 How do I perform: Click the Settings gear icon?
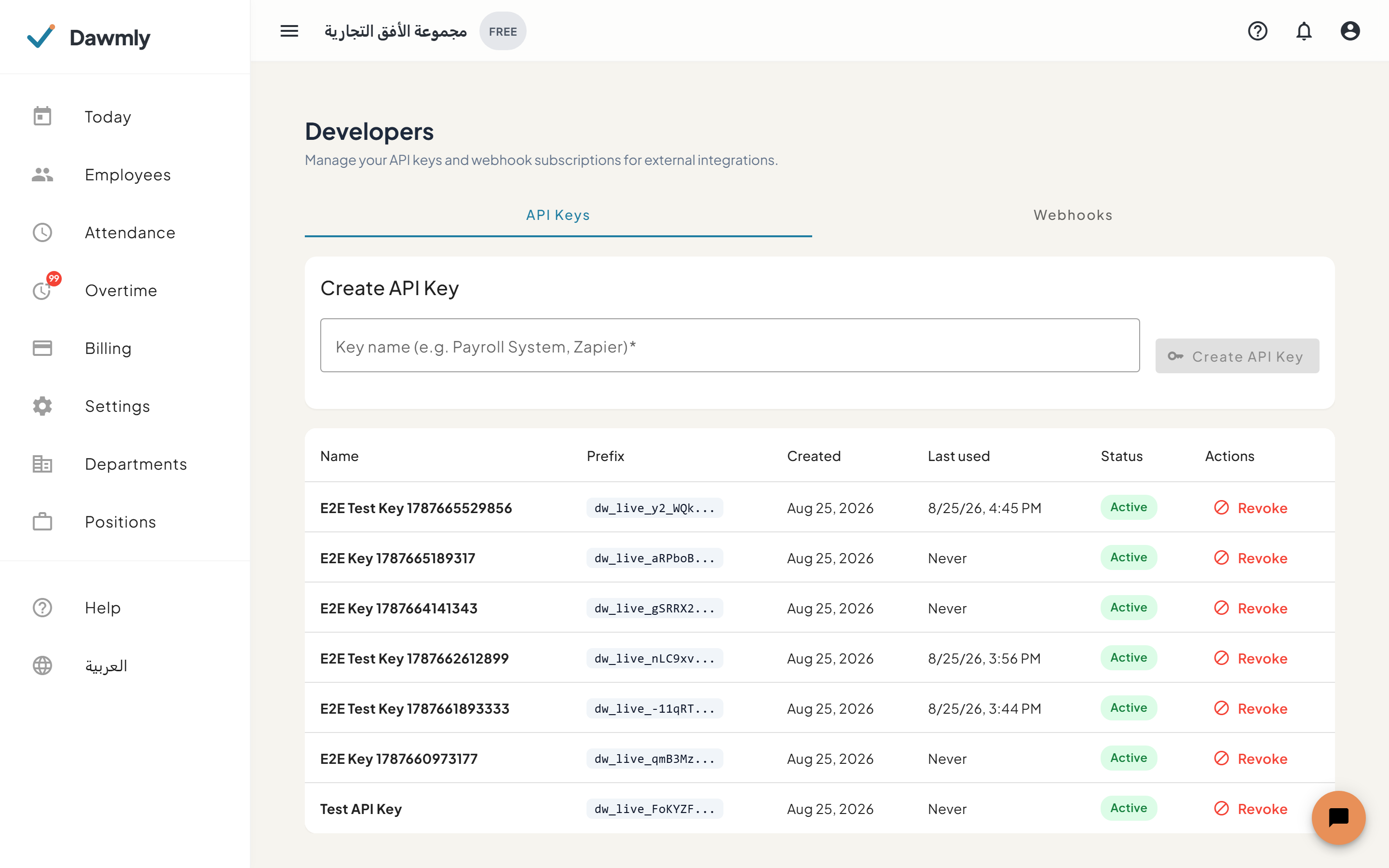point(42,406)
